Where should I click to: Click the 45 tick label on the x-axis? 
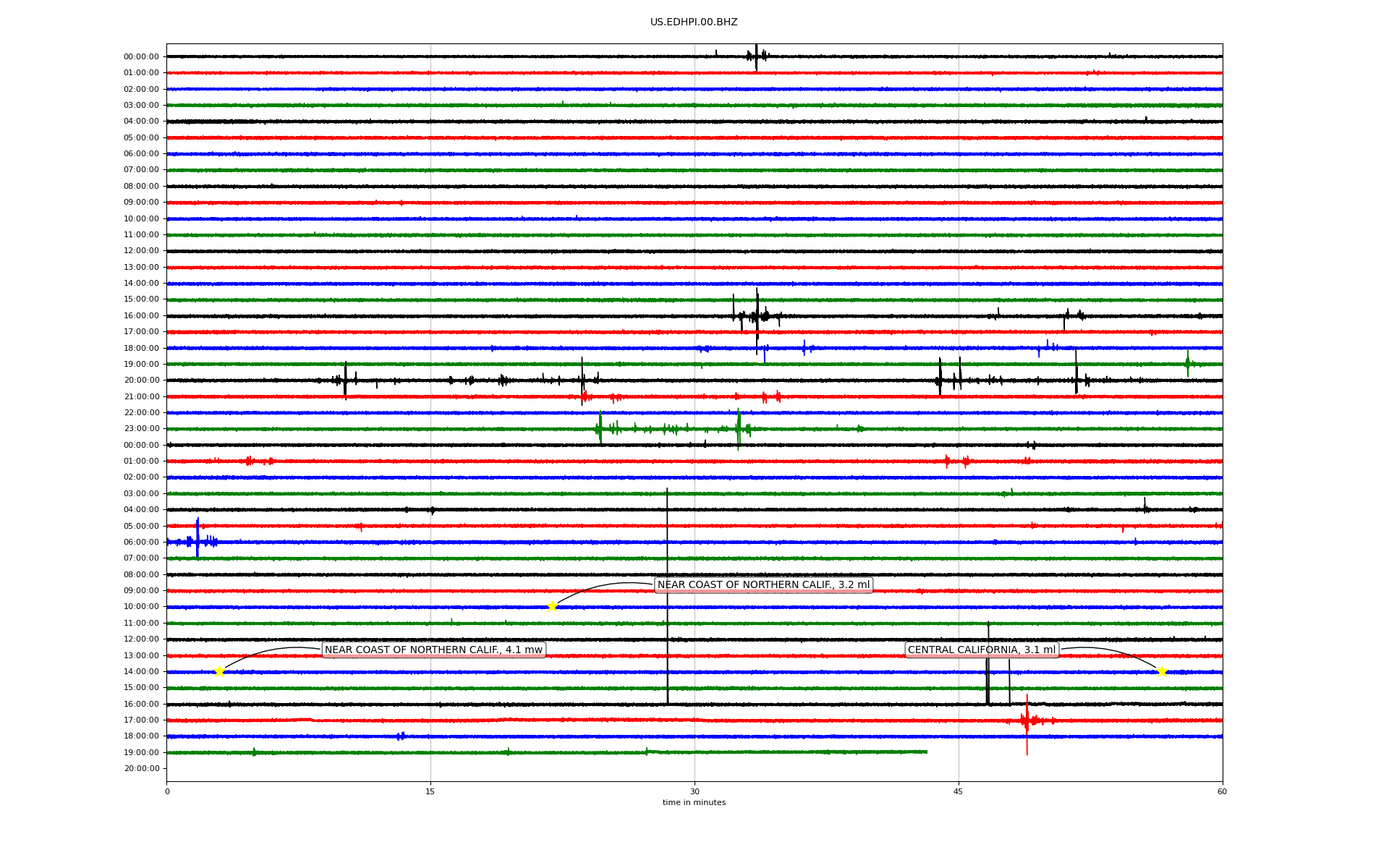[x=959, y=791]
